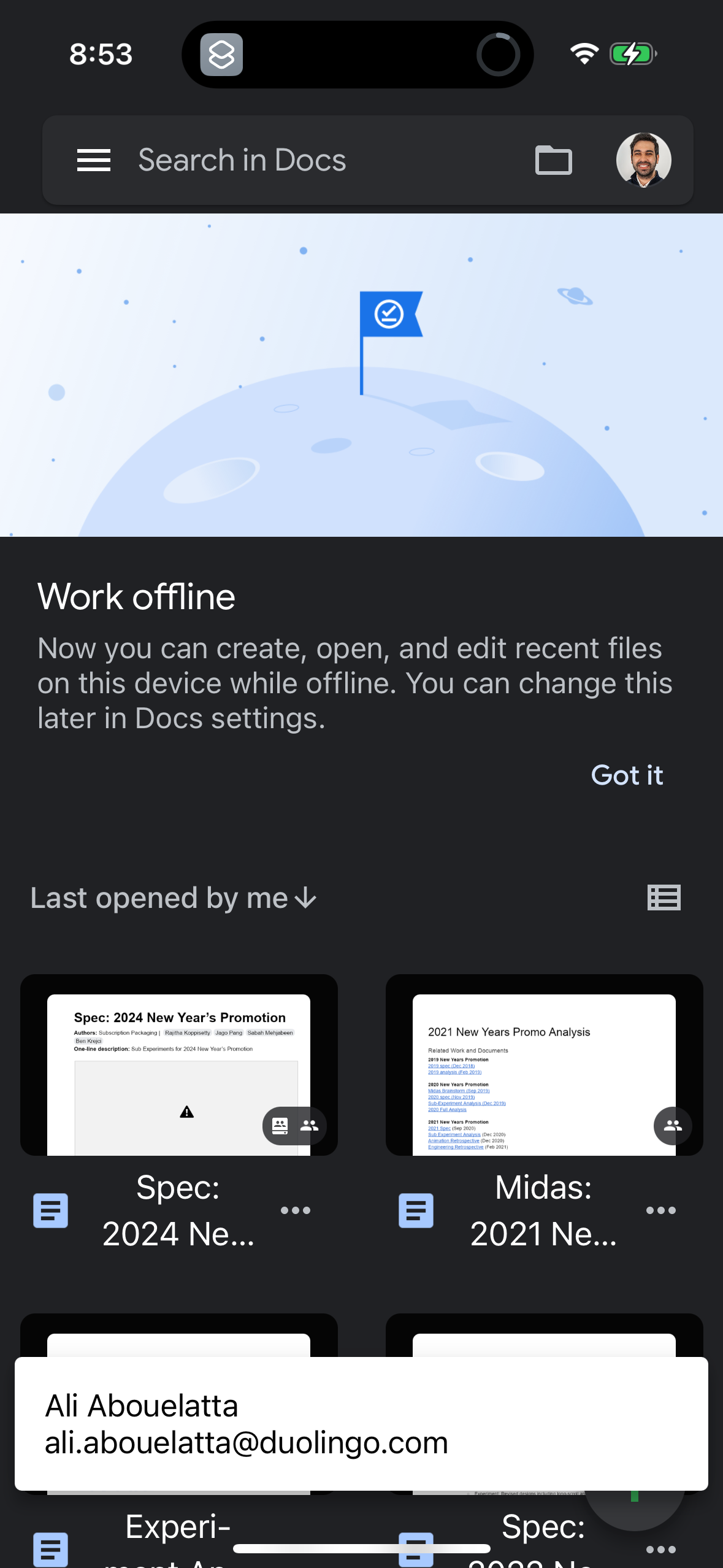The image size is (723, 1568).
Task: Tap the Work offline heading
Action: pyautogui.click(x=136, y=597)
